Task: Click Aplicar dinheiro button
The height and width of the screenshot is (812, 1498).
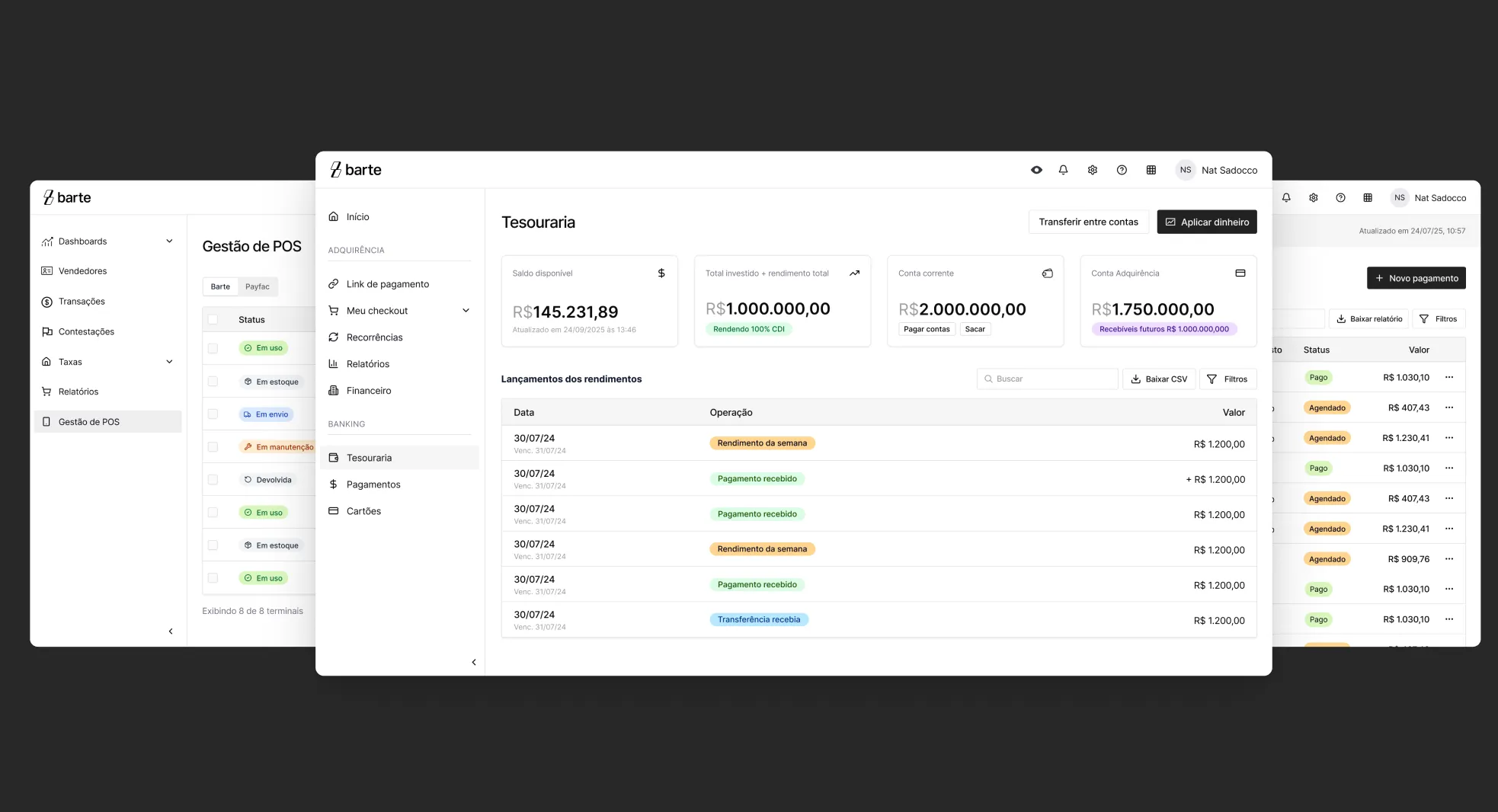Action: click(x=1207, y=222)
